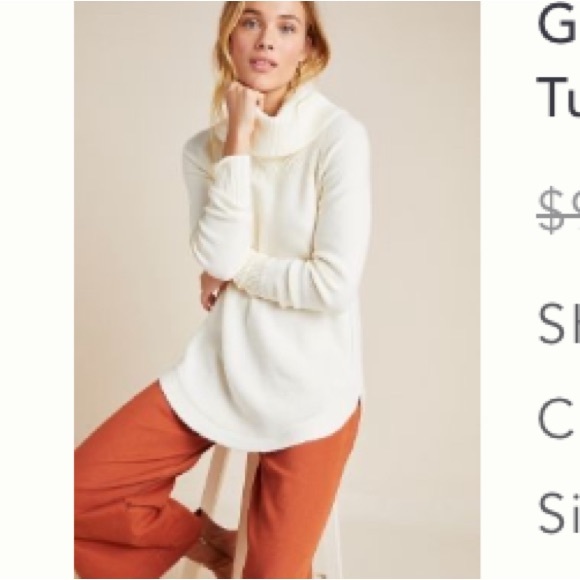
Task: Click the white margin left of the photo
Action: tap(37, 290)
